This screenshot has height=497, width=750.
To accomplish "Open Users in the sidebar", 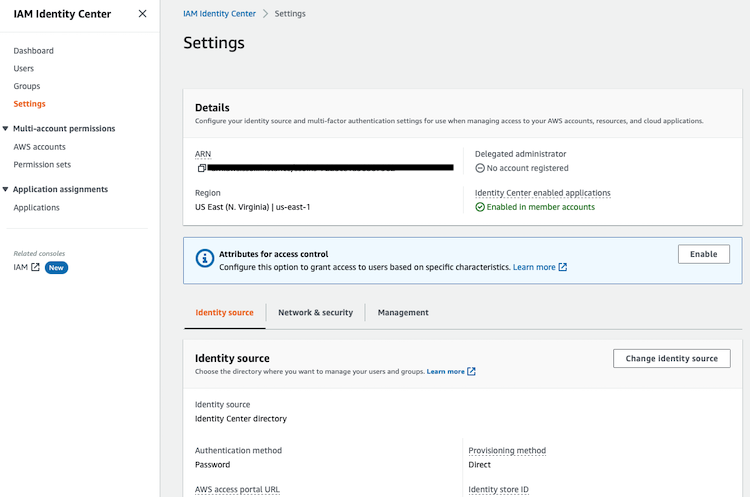I will point(23,68).
